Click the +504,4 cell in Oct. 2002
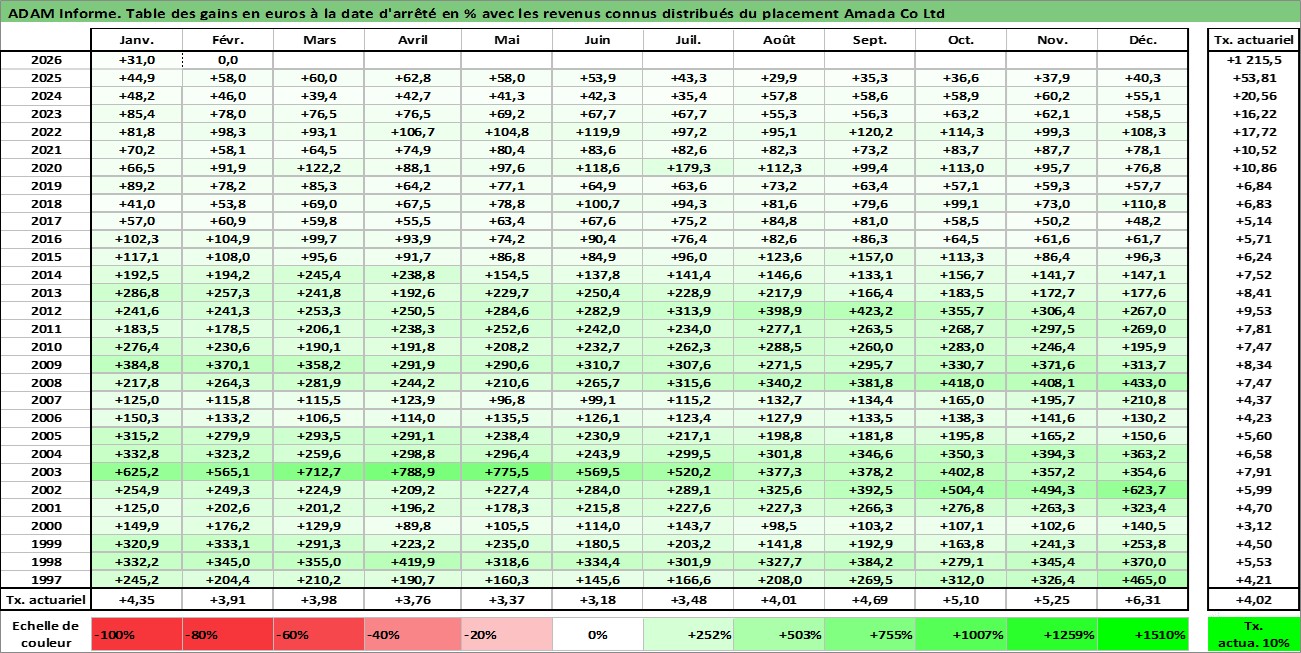 click(960, 490)
